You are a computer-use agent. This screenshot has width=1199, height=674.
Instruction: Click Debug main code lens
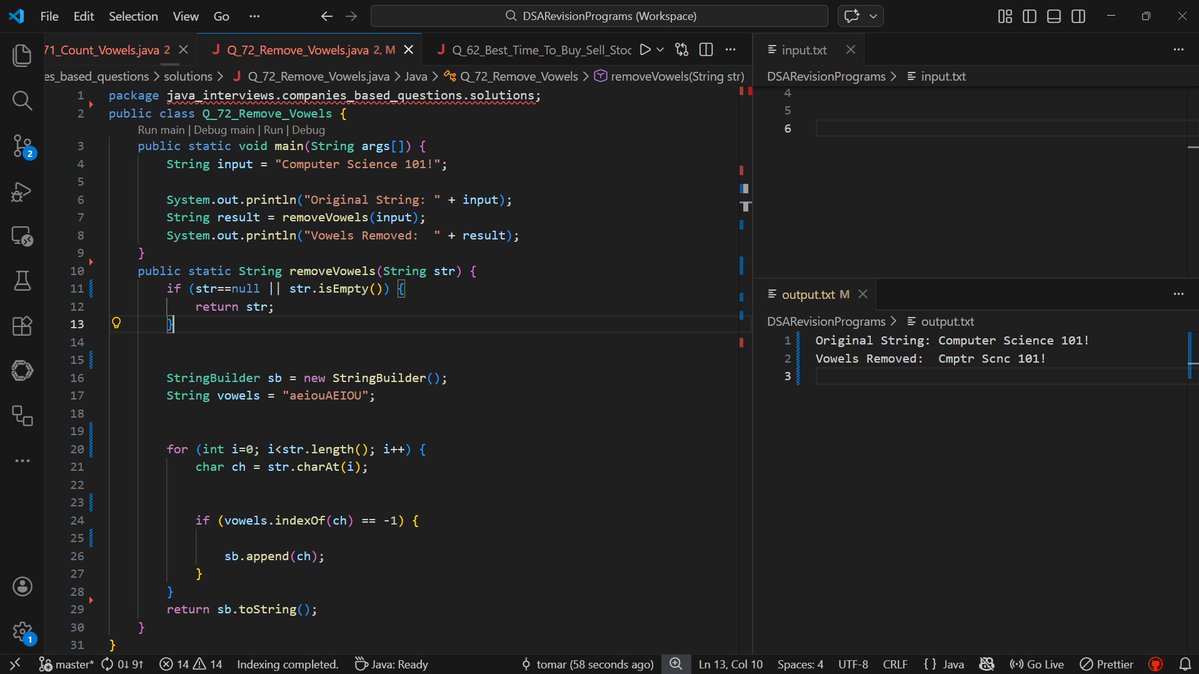click(x=224, y=130)
